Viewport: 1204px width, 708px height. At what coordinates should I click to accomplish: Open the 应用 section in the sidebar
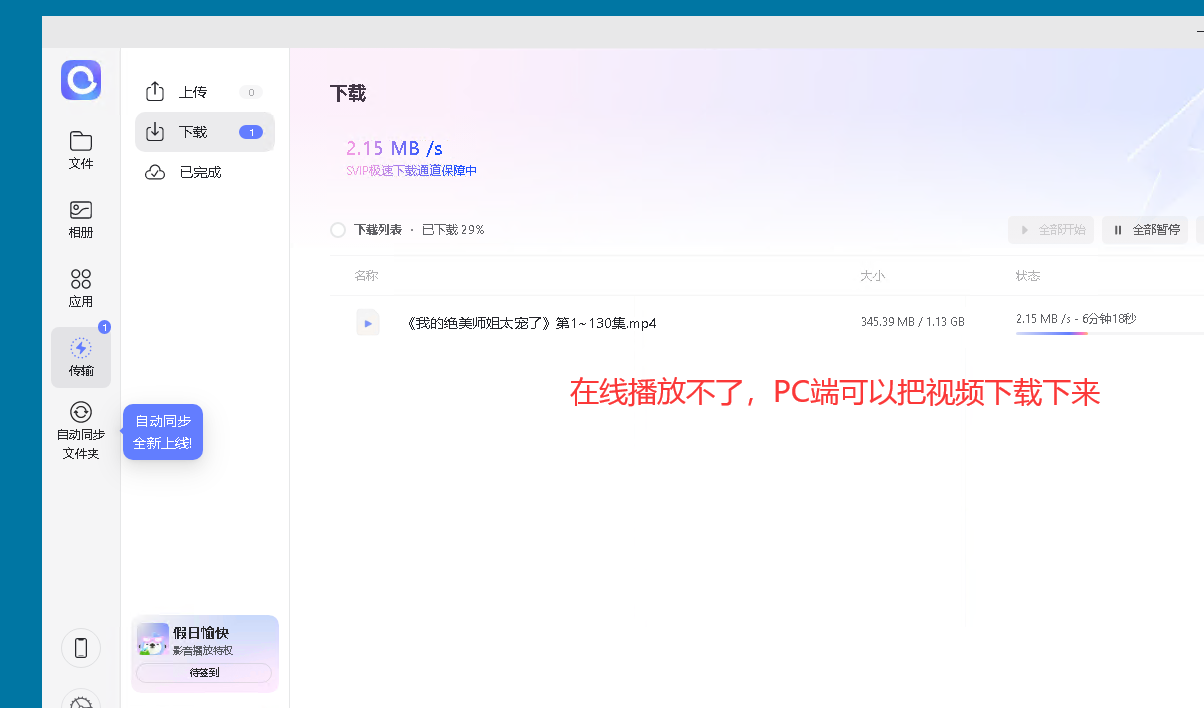click(x=80, y=287)
